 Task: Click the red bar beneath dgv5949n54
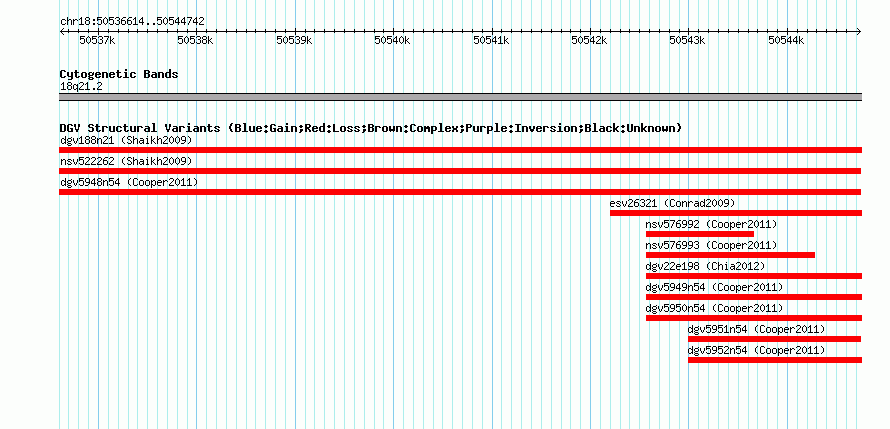coord(754,297)
